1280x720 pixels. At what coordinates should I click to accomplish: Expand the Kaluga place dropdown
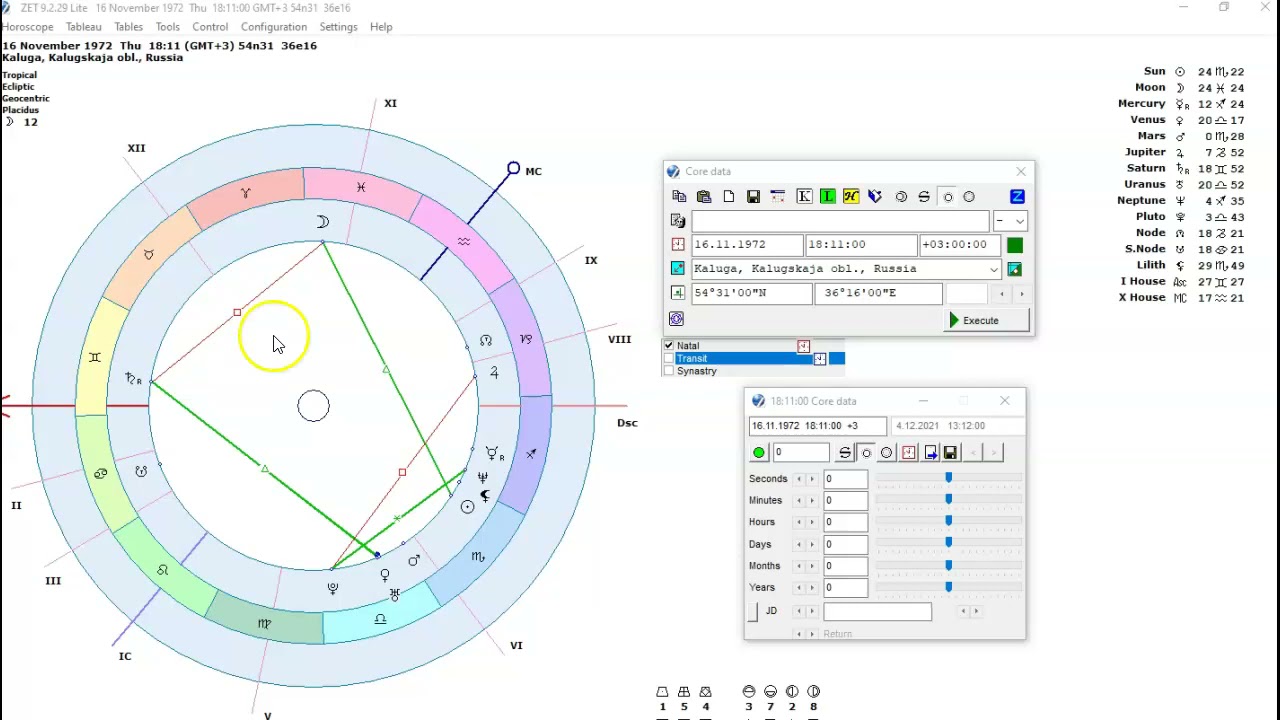coord(993,269)
